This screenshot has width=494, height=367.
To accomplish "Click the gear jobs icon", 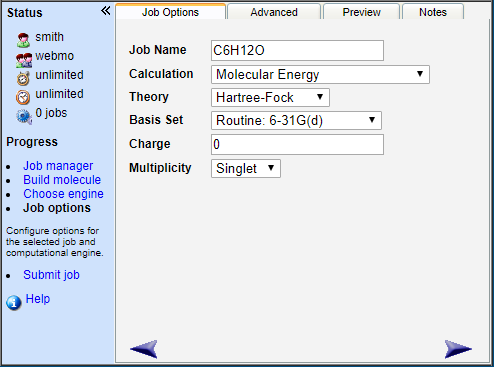I will coord(24,116).
